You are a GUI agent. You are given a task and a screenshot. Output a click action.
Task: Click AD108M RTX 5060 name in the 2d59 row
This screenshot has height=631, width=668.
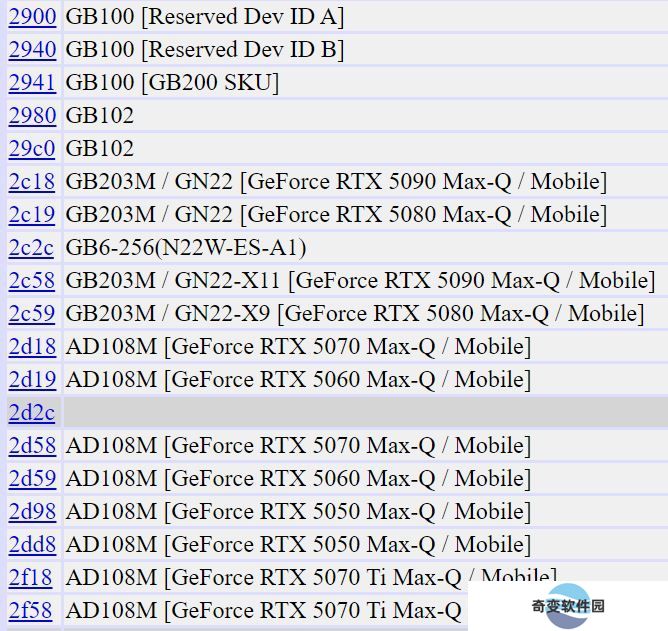[x=299, y=479]
